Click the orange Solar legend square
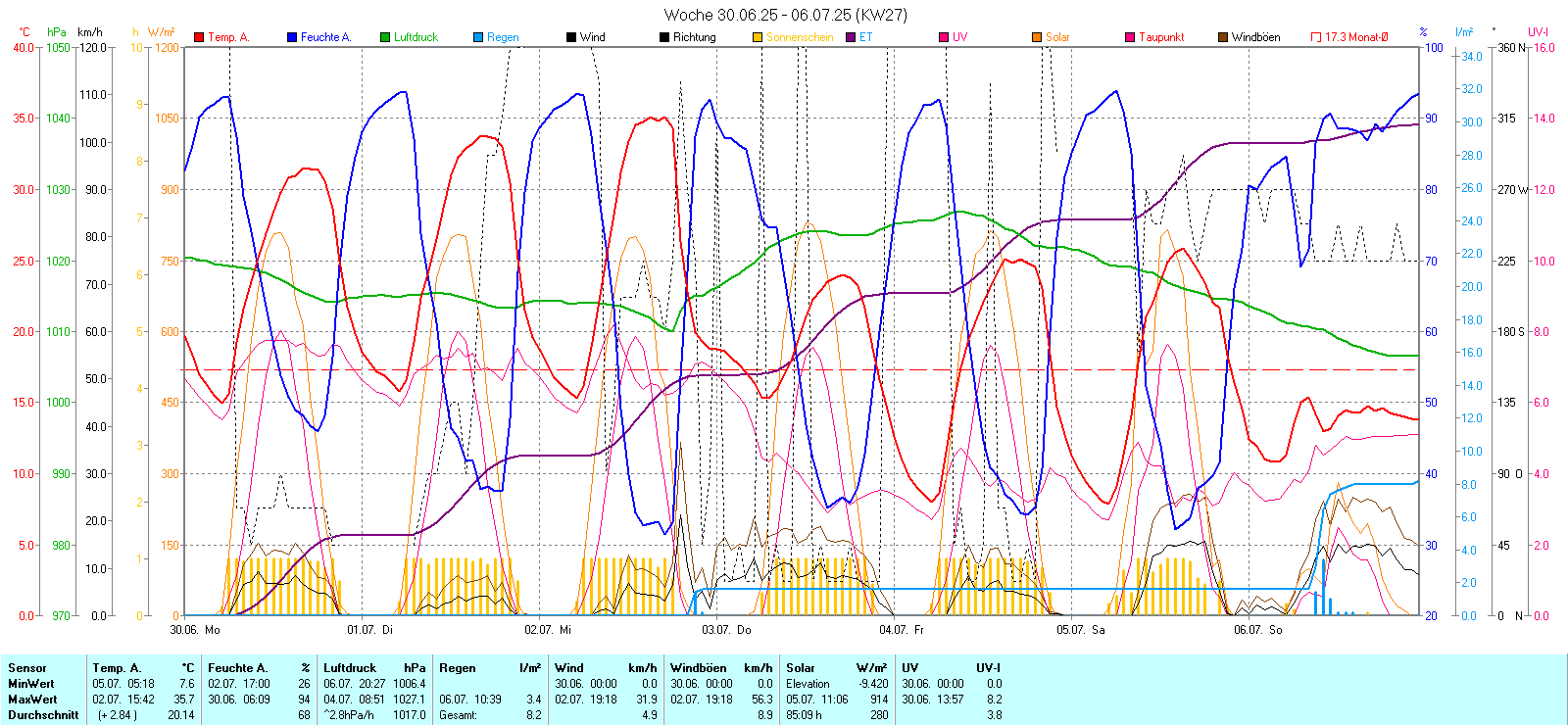This screenshot has width=1568, height=725. (x=1037, y=37)
